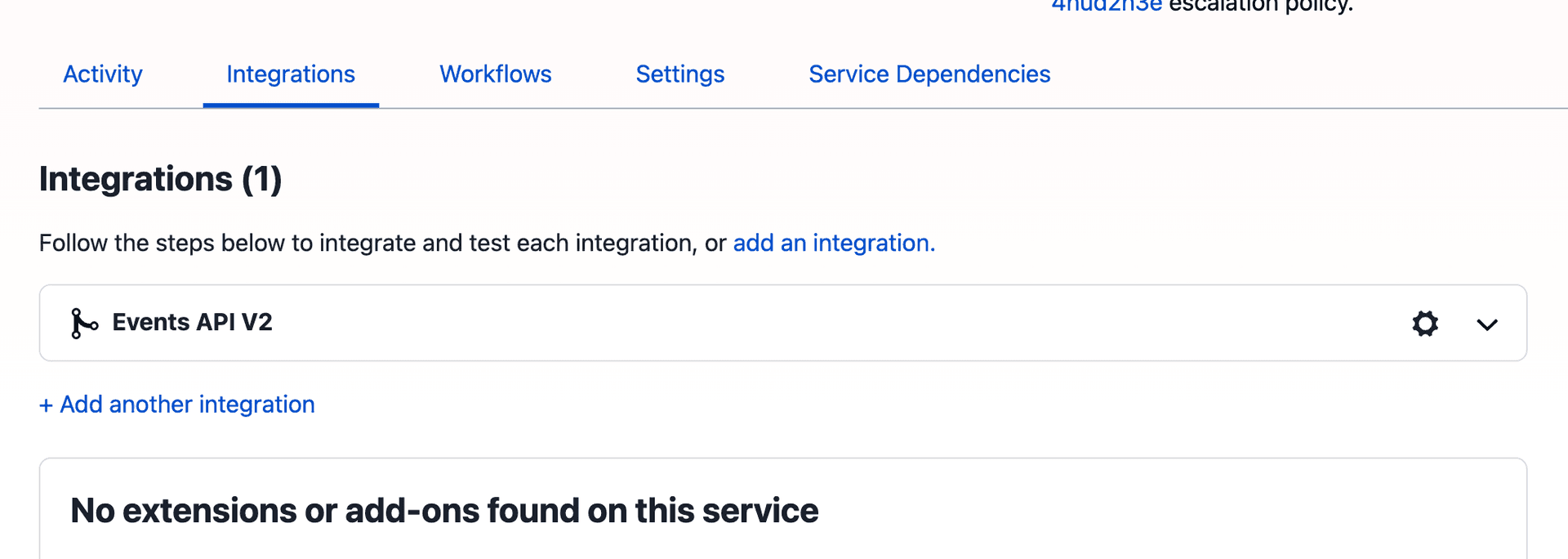This screenshot has width=1568, height=559.
Task: Click the 'Integrations (1)' heading
Action: (x=161, y=179)
